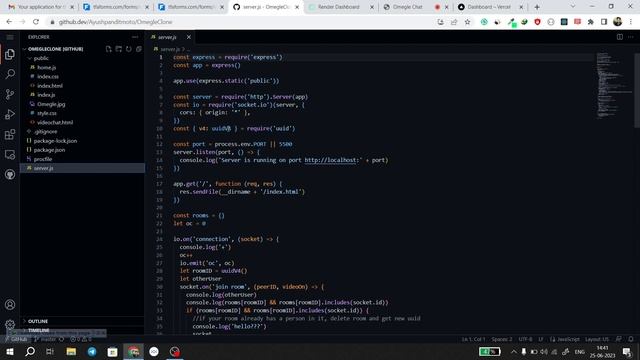This screenshot has height=360, width=640.
Task: Switch to the Dashboard – Vercel tab
Action: pyautogui.click(x=490, y=7)
